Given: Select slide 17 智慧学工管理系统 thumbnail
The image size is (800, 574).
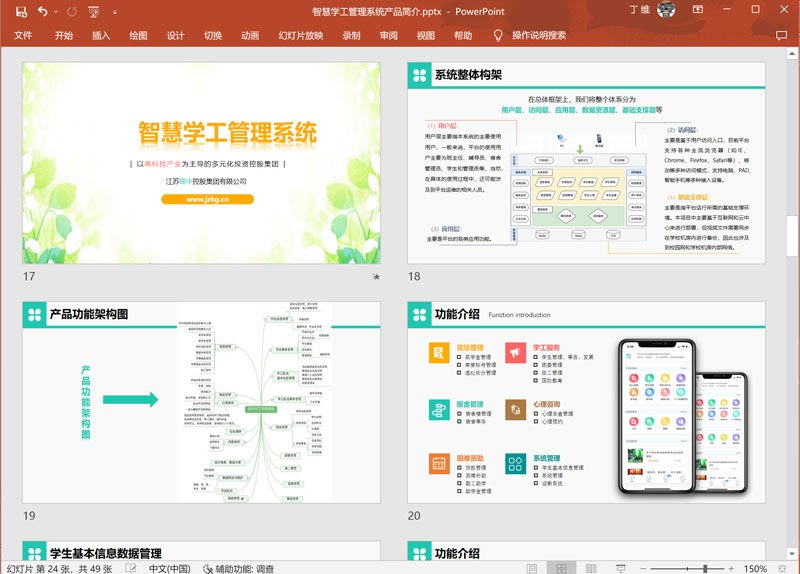Looking at the screenshot, I should click(202, 163).
